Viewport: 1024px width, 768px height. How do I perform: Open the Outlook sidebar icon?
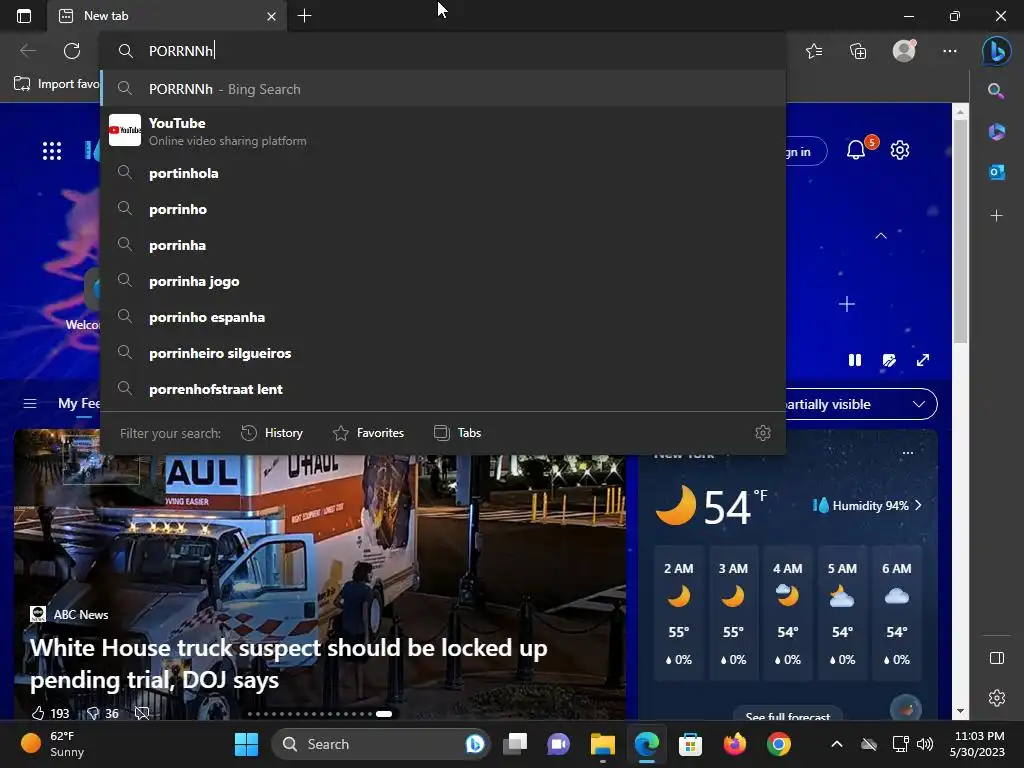point(997,172)
